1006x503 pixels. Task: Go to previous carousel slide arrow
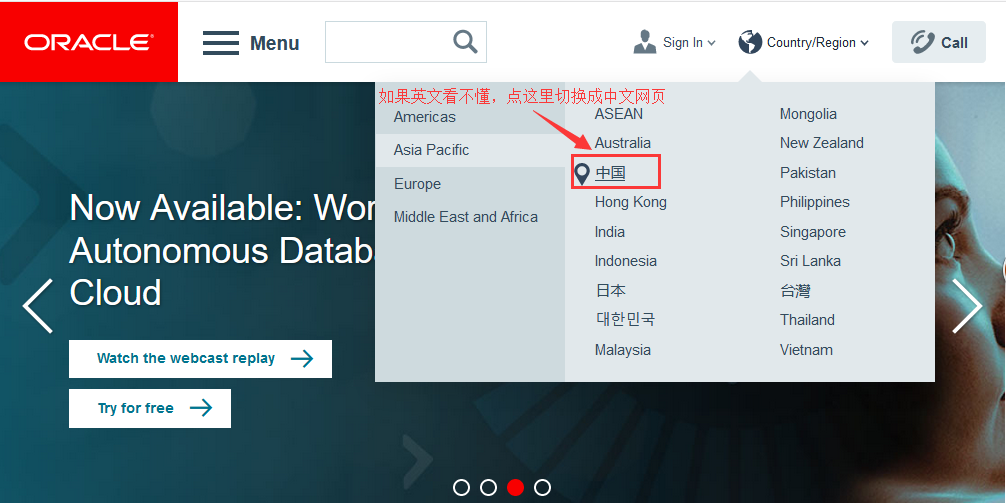pyautogui.click(x=37, y=306)
